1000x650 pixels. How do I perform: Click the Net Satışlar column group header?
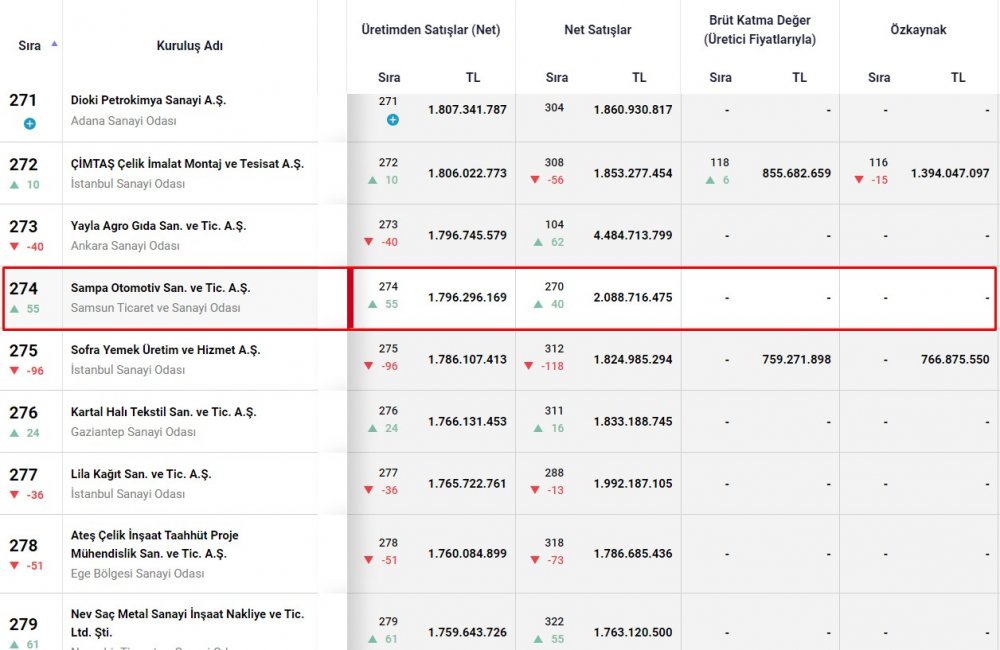click(x=598, y=29)
